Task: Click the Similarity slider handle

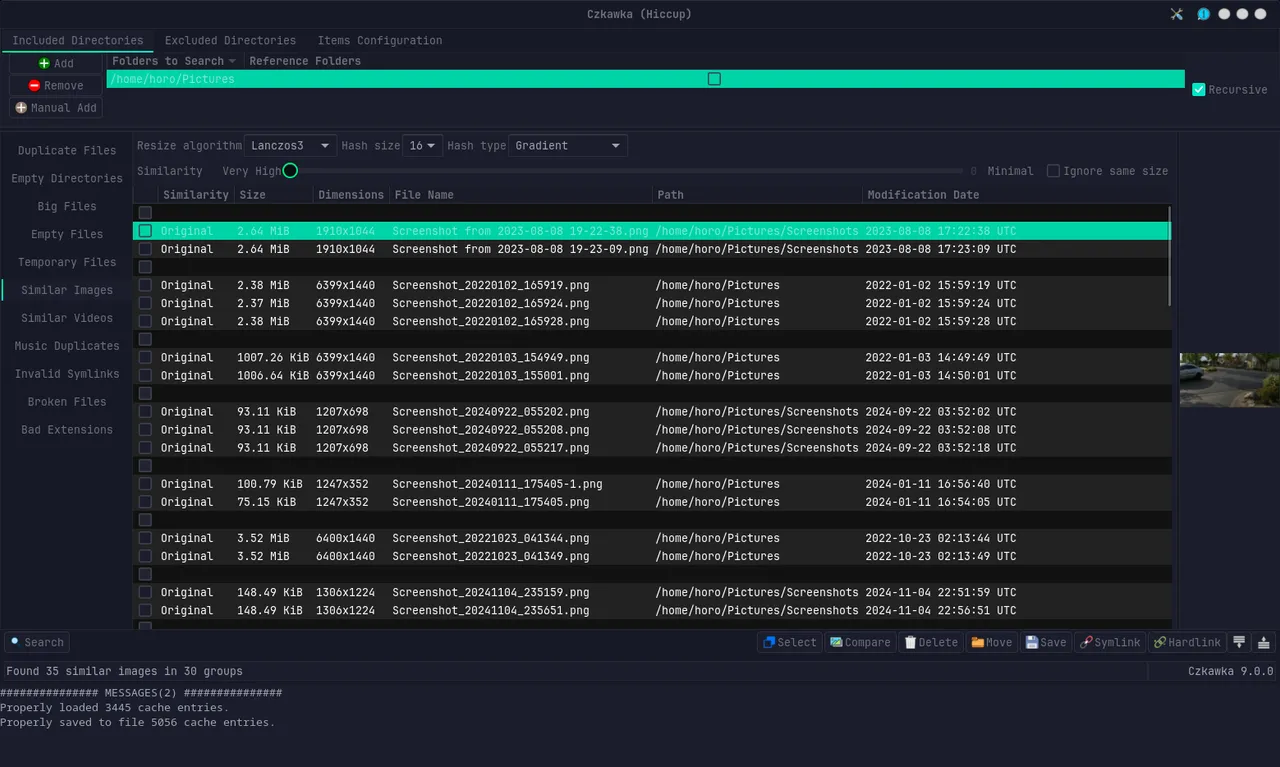Action: click(290, 171)
